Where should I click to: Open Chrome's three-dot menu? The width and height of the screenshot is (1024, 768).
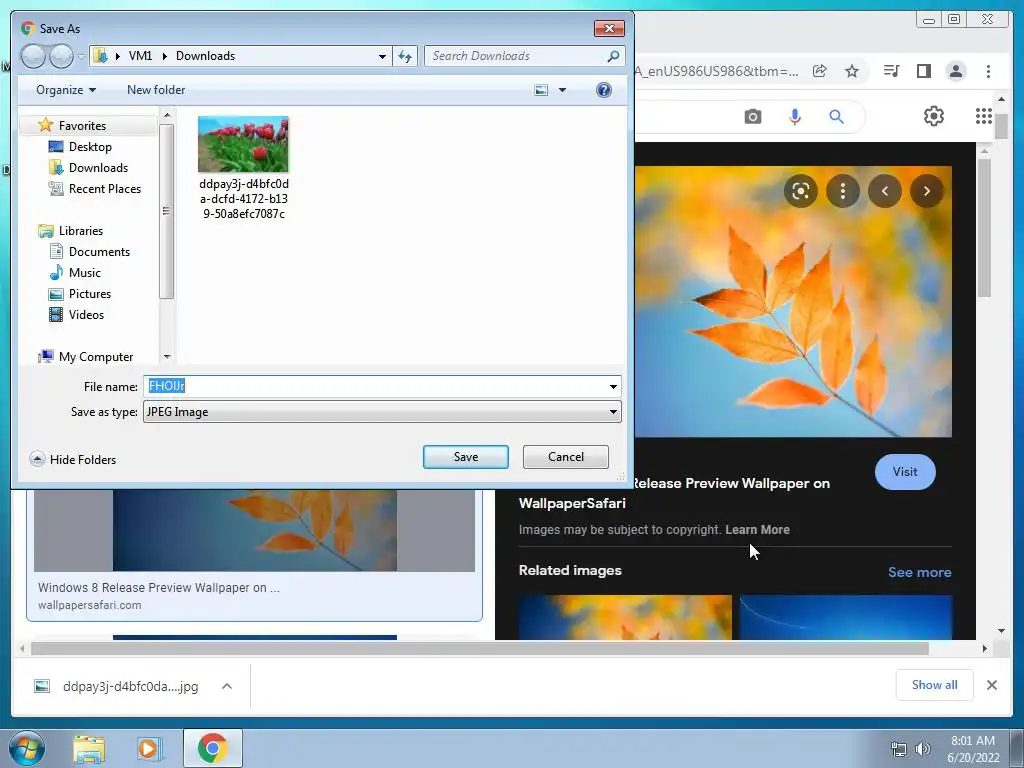988,71
